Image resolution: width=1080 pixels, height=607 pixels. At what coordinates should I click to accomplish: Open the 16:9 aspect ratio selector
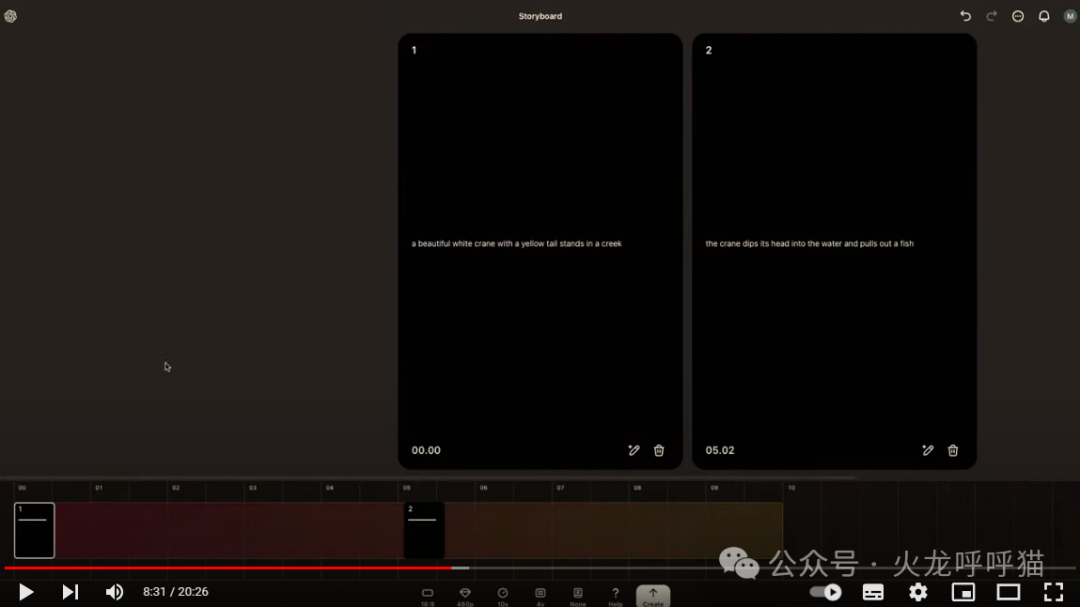[x=428, y=596]
